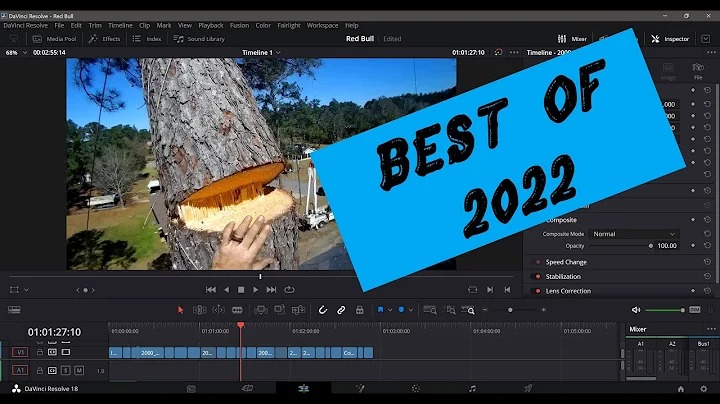720x404 pixels.
Task: Stop playback in the viewer
Action: [x=241, y=290]
